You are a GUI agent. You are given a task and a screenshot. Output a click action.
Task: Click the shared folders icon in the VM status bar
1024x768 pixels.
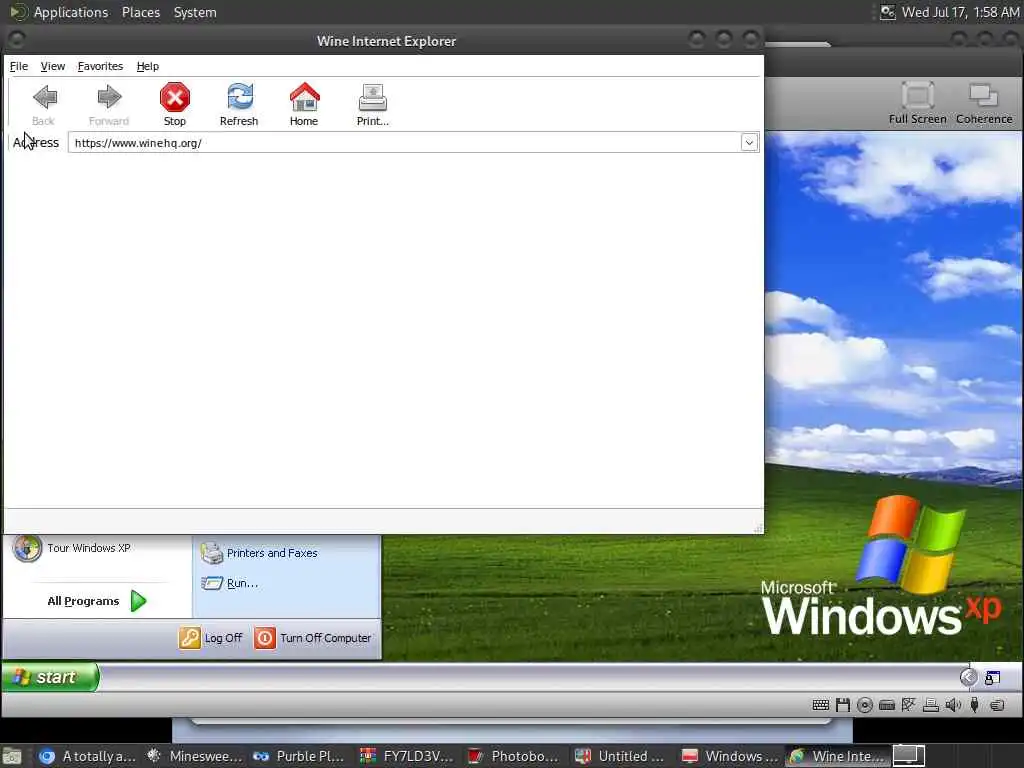pyautogui.click(x=997, y=705)
